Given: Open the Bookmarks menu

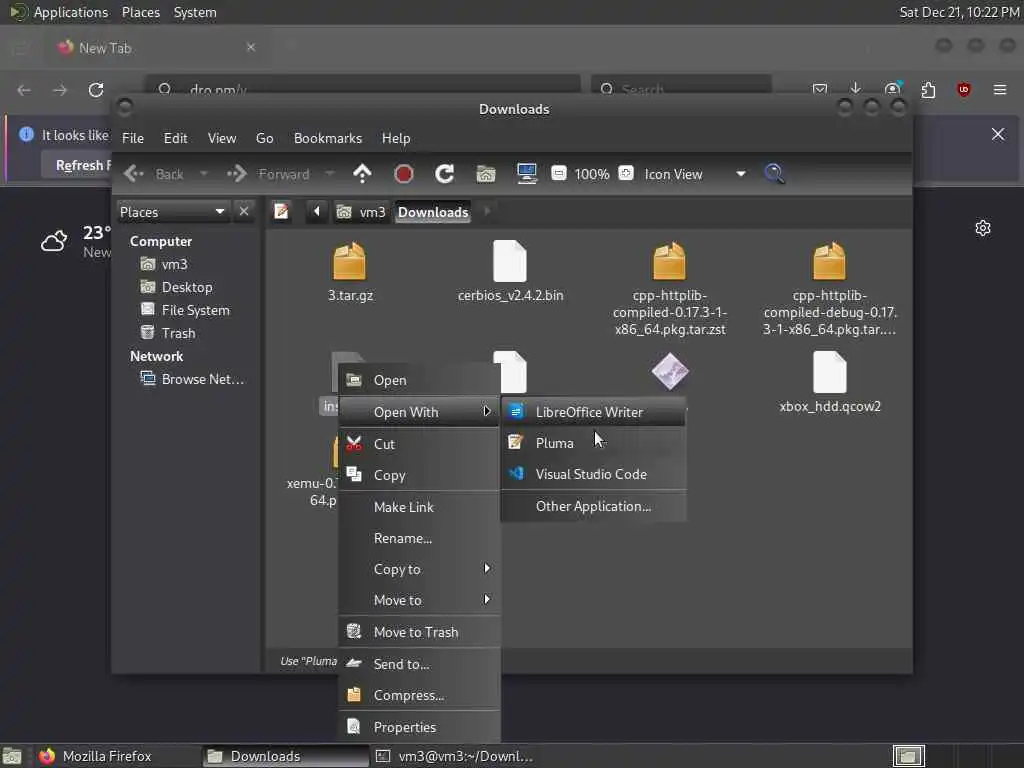Looking at the screenshot, I should 328,138.
